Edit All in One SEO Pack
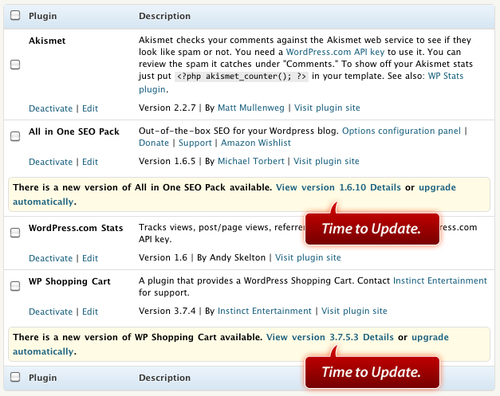Screen dimensions: 500x396 click(x=90, y=162)
